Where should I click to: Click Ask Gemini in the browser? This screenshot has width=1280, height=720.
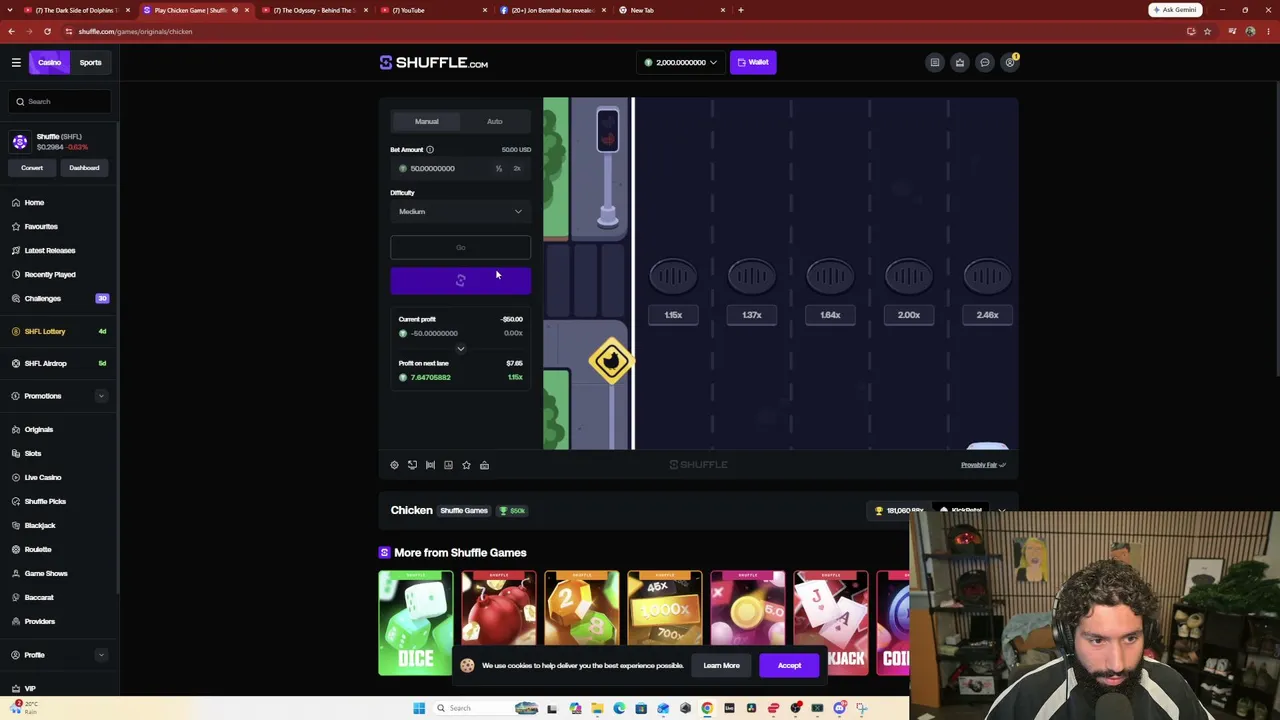pyautogui.click(x=1175, y=10)
